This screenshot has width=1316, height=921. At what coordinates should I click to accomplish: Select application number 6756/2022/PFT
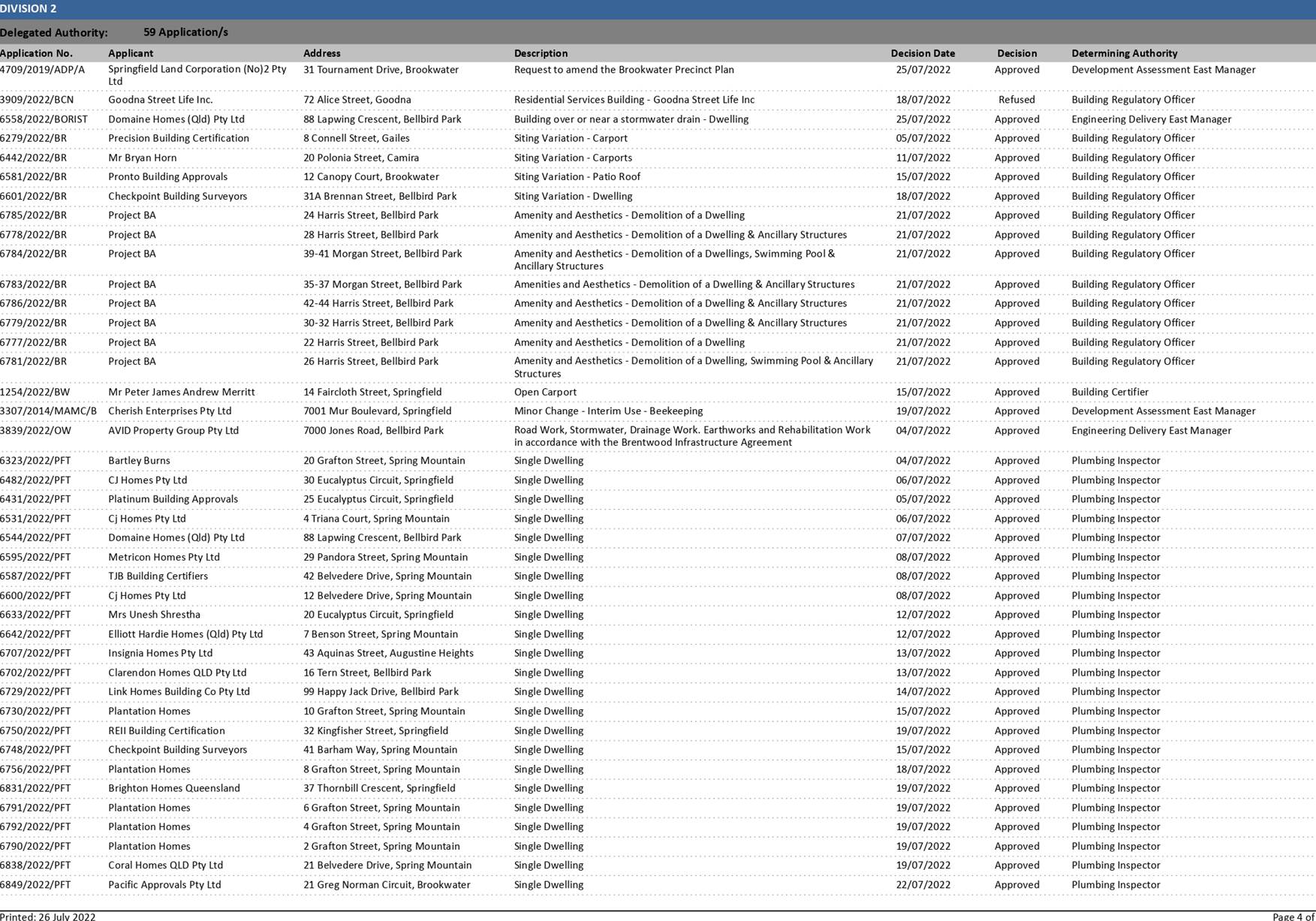tap(35, 769)
